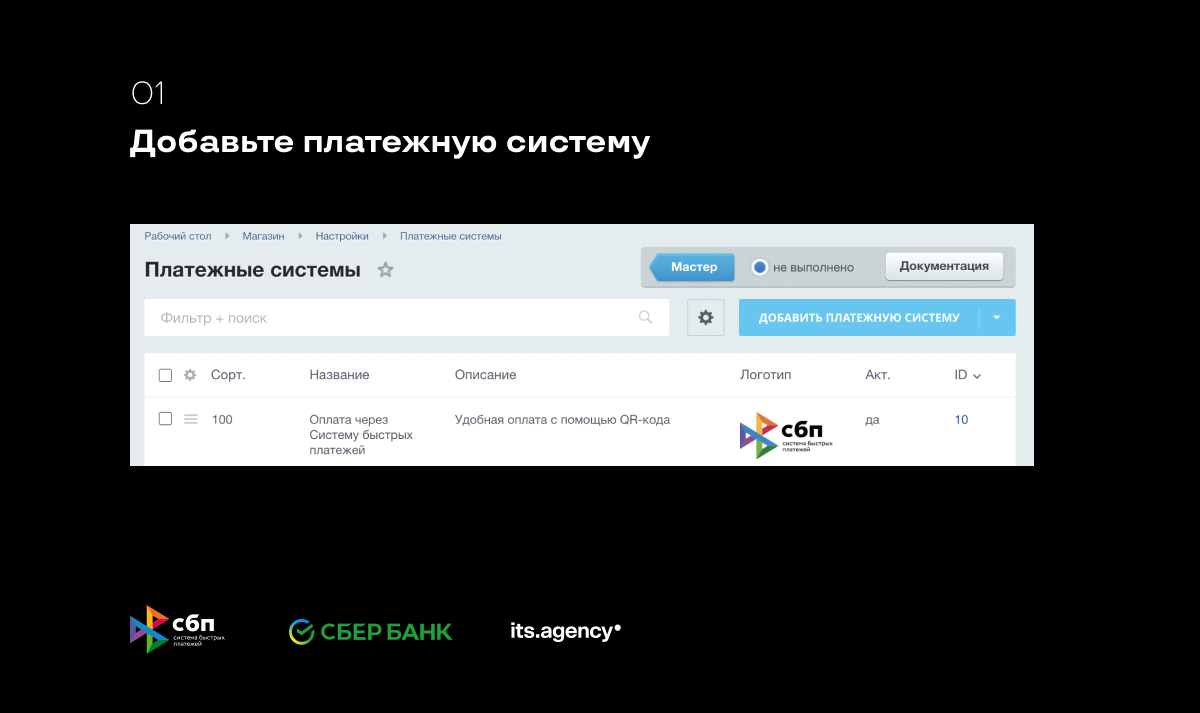Check the checkbox for the СБП payment row

click(x=166, y=419)
